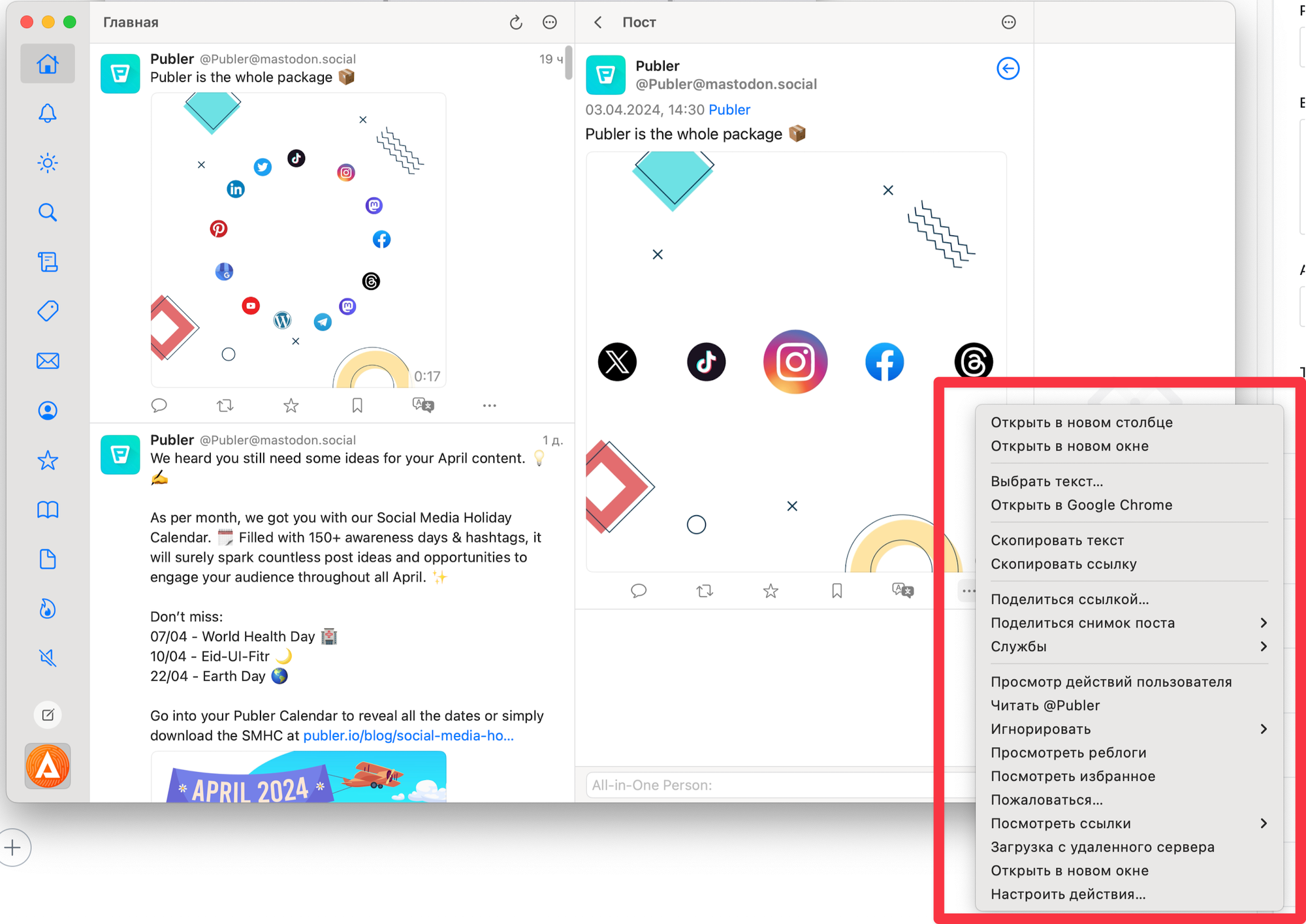Image resolution: width=1306 pixels, height=924 pixels.
Task: Expand Поделиться снимок поста submenu
Action: 1129,623
